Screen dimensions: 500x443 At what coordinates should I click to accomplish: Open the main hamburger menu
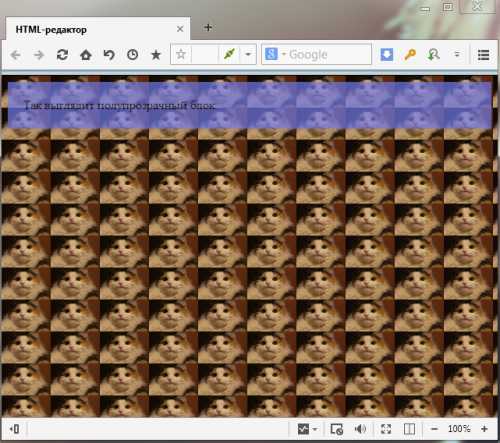point(483,55)
